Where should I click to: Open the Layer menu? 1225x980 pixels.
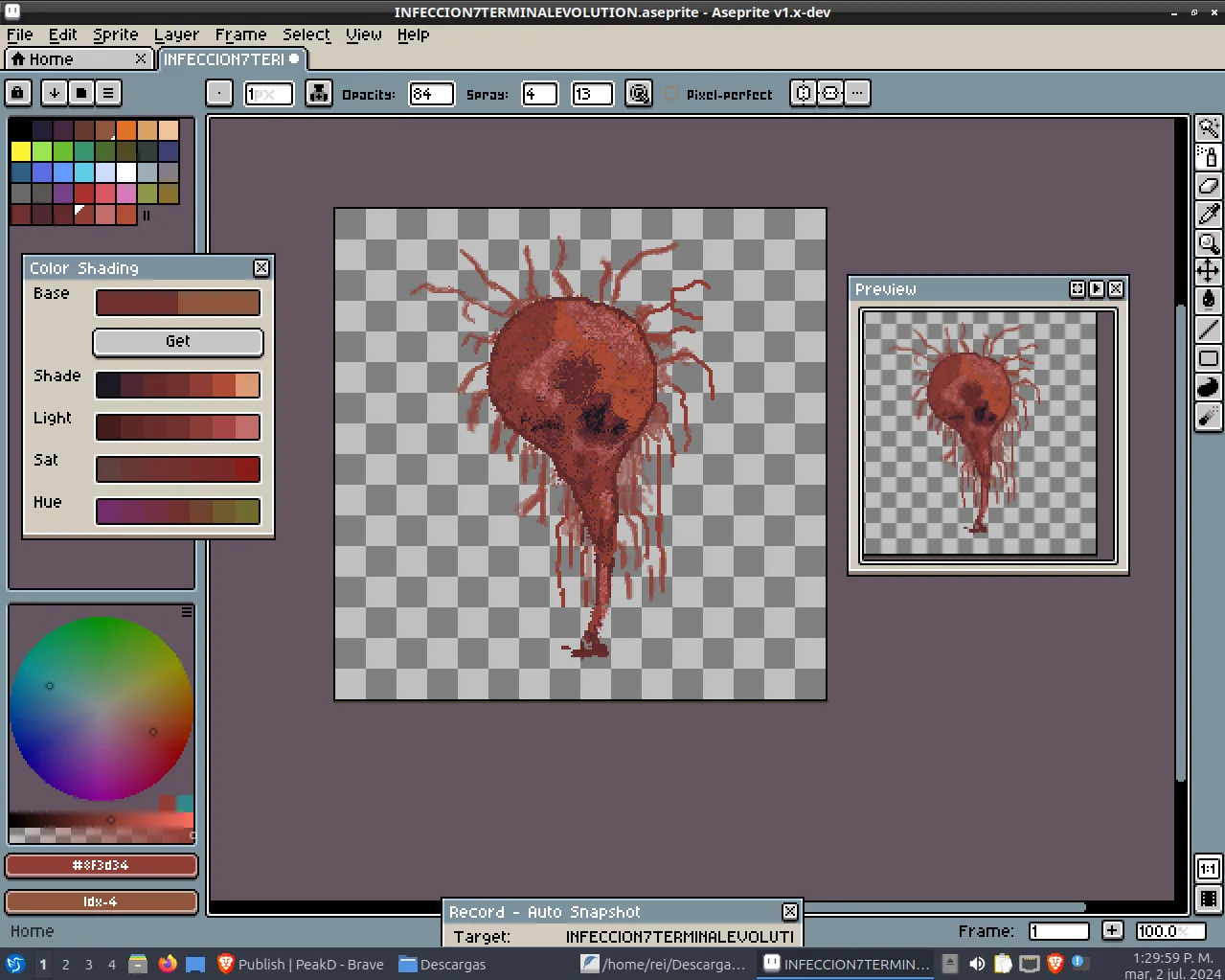tap(177, 34)
